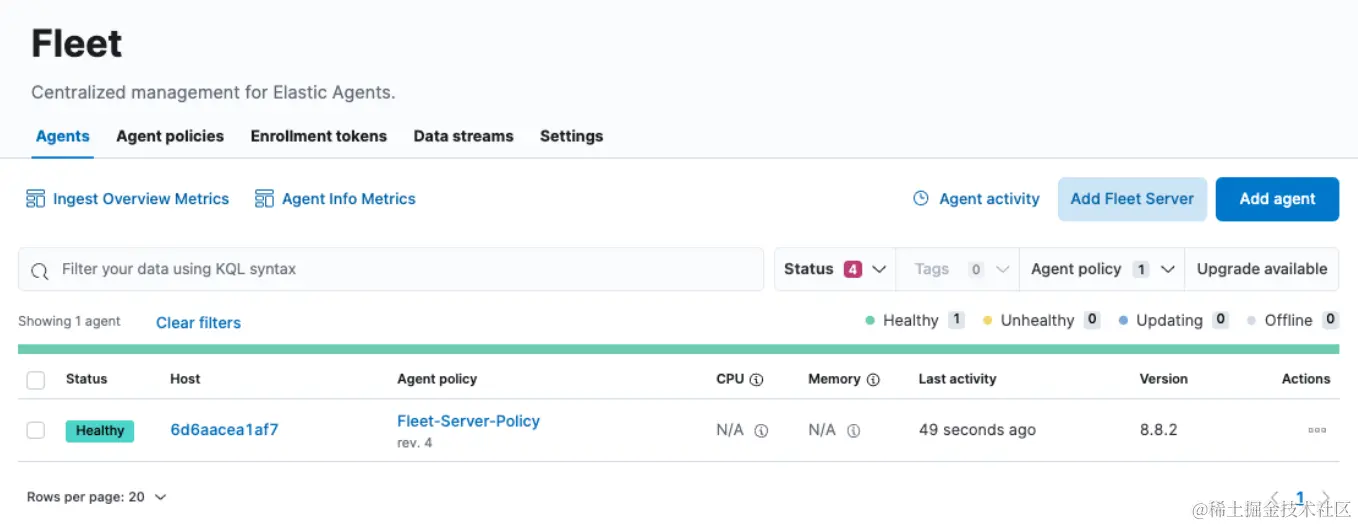Screen dimensions: 1358x526
Task: Open the Fleet-Server-Policy link
Action: coord(468,421)
